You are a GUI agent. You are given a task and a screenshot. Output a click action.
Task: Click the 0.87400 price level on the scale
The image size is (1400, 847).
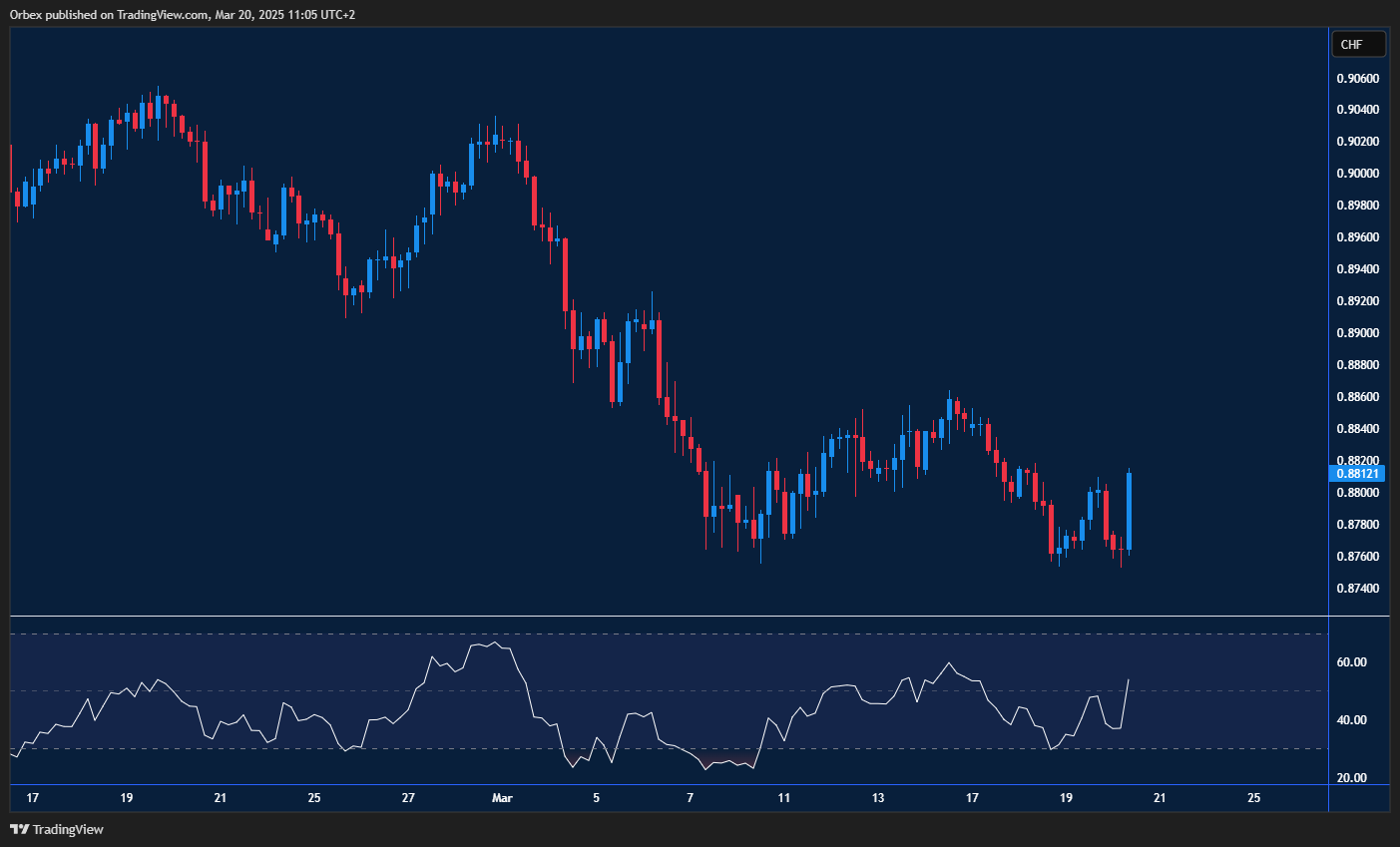1356,589
